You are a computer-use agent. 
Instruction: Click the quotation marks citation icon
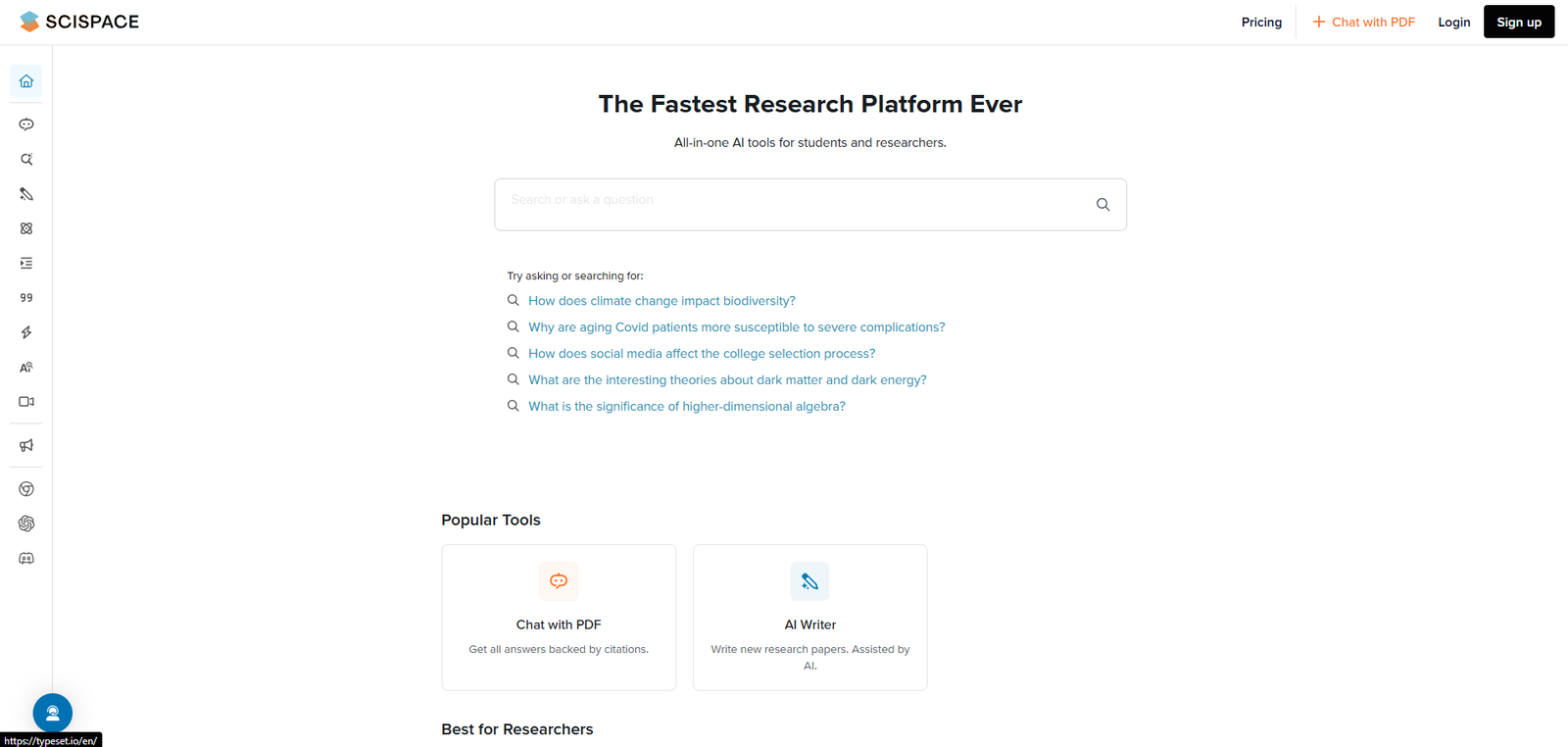(x=26, y=298)
